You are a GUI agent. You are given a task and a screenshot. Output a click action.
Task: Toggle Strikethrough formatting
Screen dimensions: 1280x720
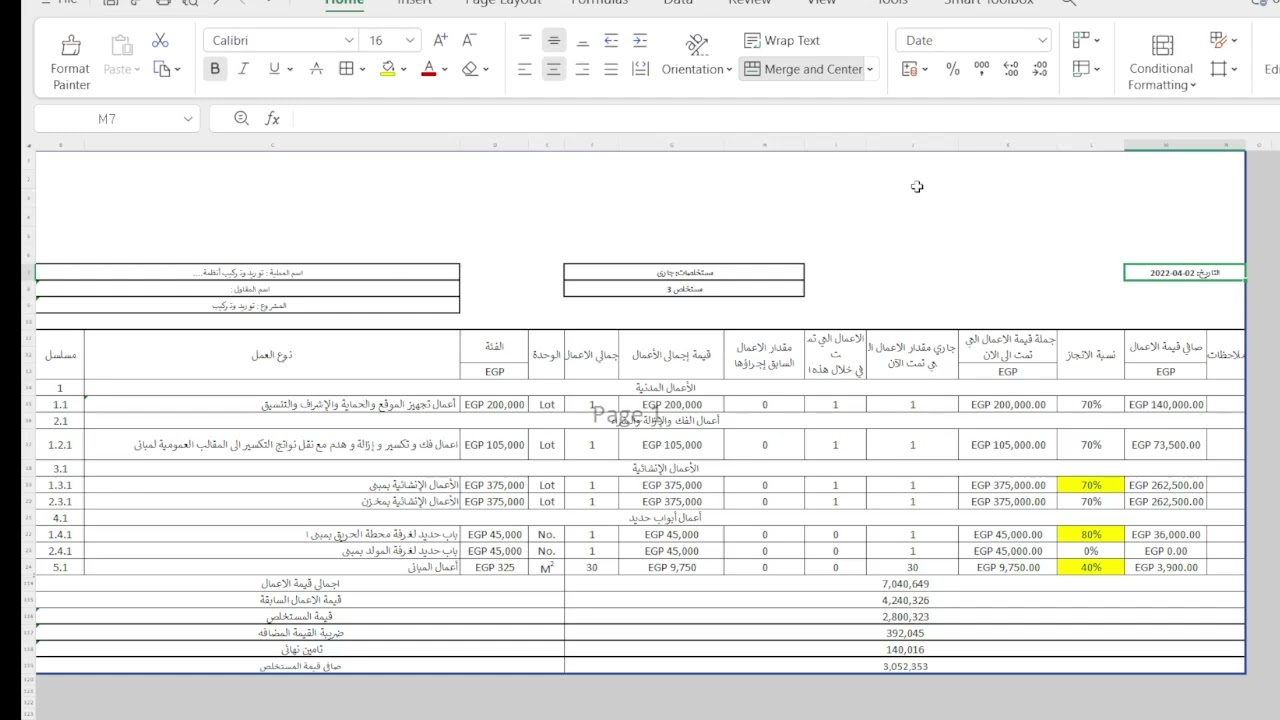316,69
